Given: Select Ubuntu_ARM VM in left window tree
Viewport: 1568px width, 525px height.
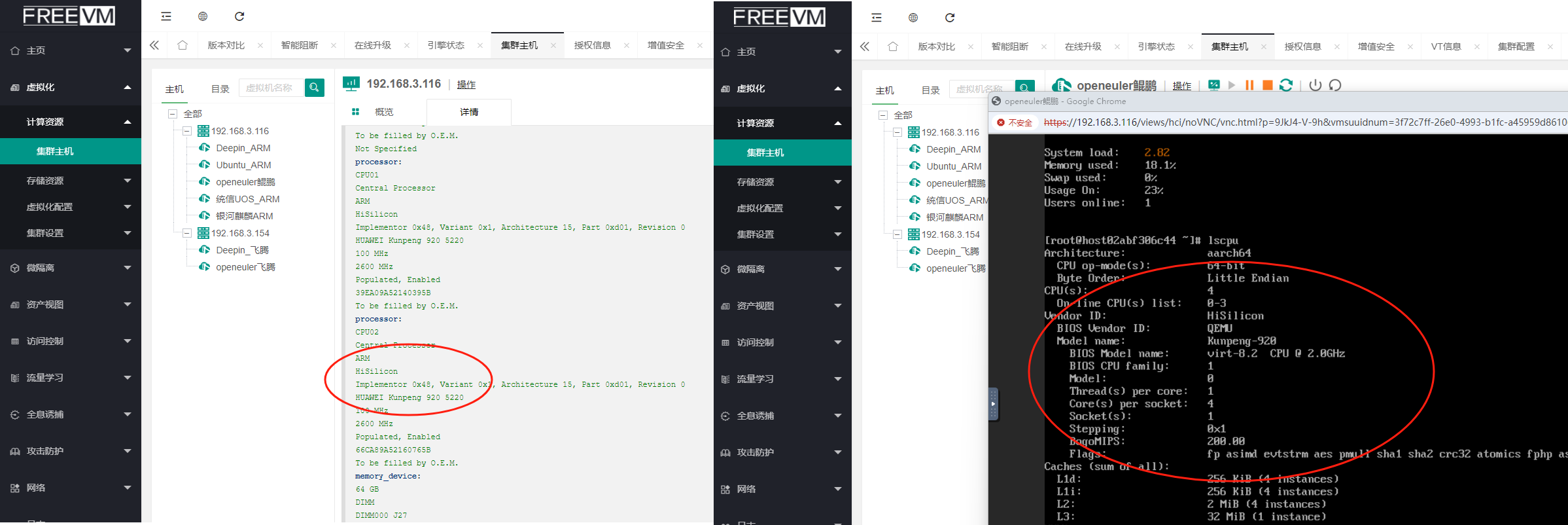Looking at the screenshot, I should click(x=243, y=165).
